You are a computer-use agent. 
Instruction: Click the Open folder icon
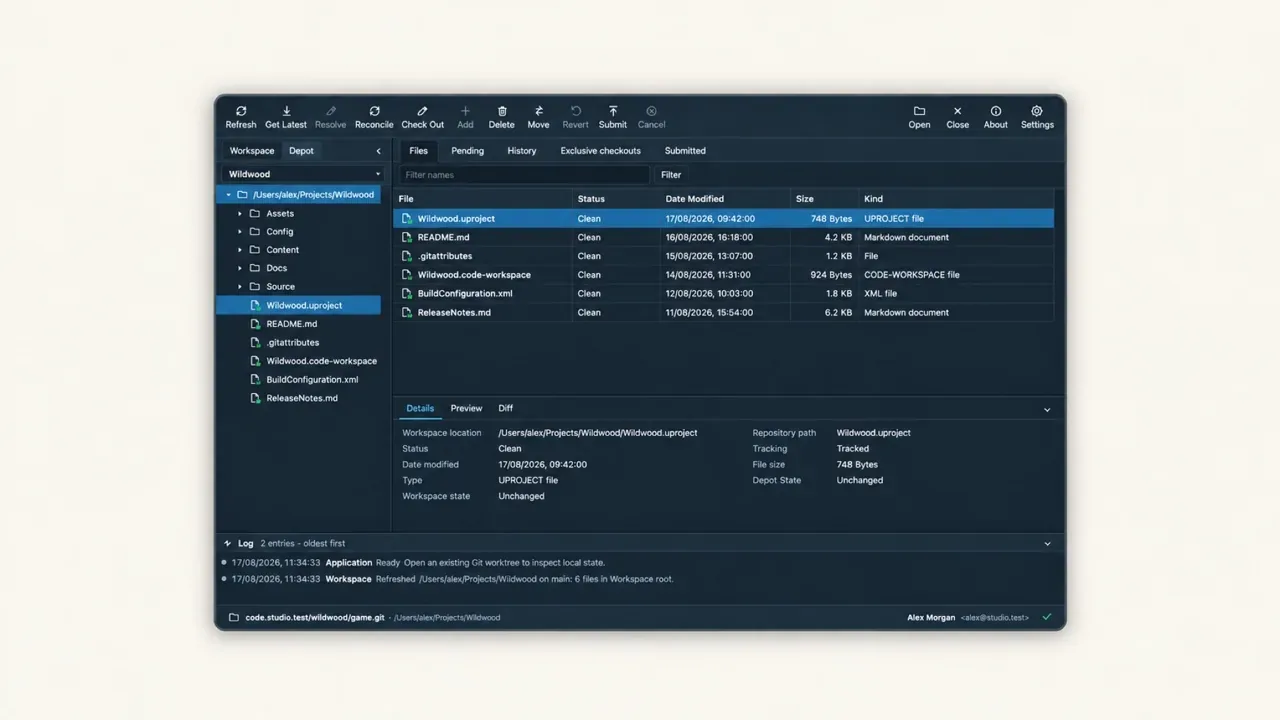[x=919, y=111]
